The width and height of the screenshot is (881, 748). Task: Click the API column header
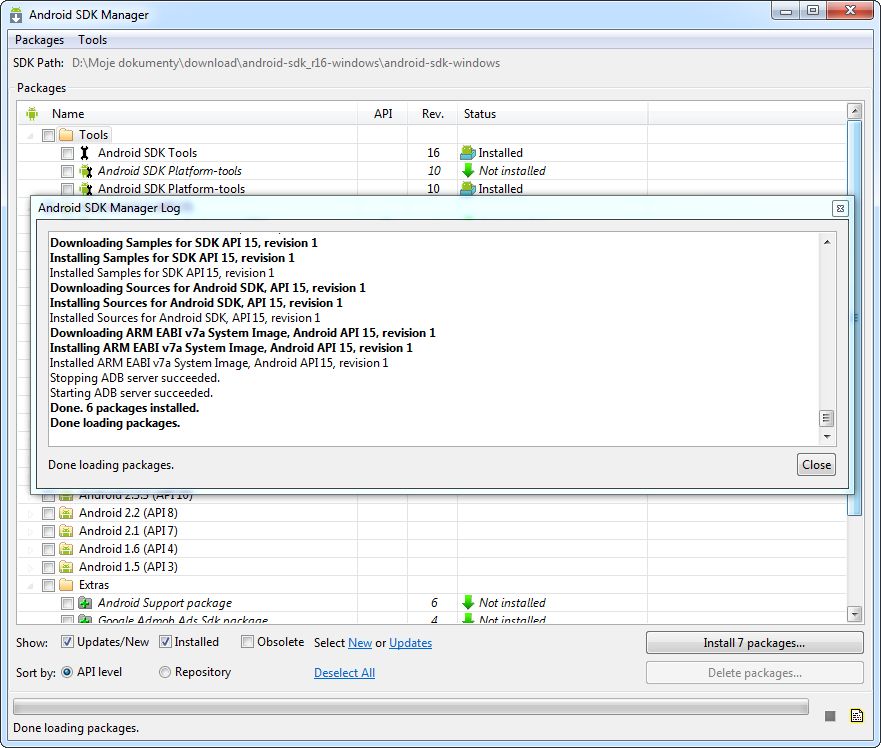[x=383, y=114]
